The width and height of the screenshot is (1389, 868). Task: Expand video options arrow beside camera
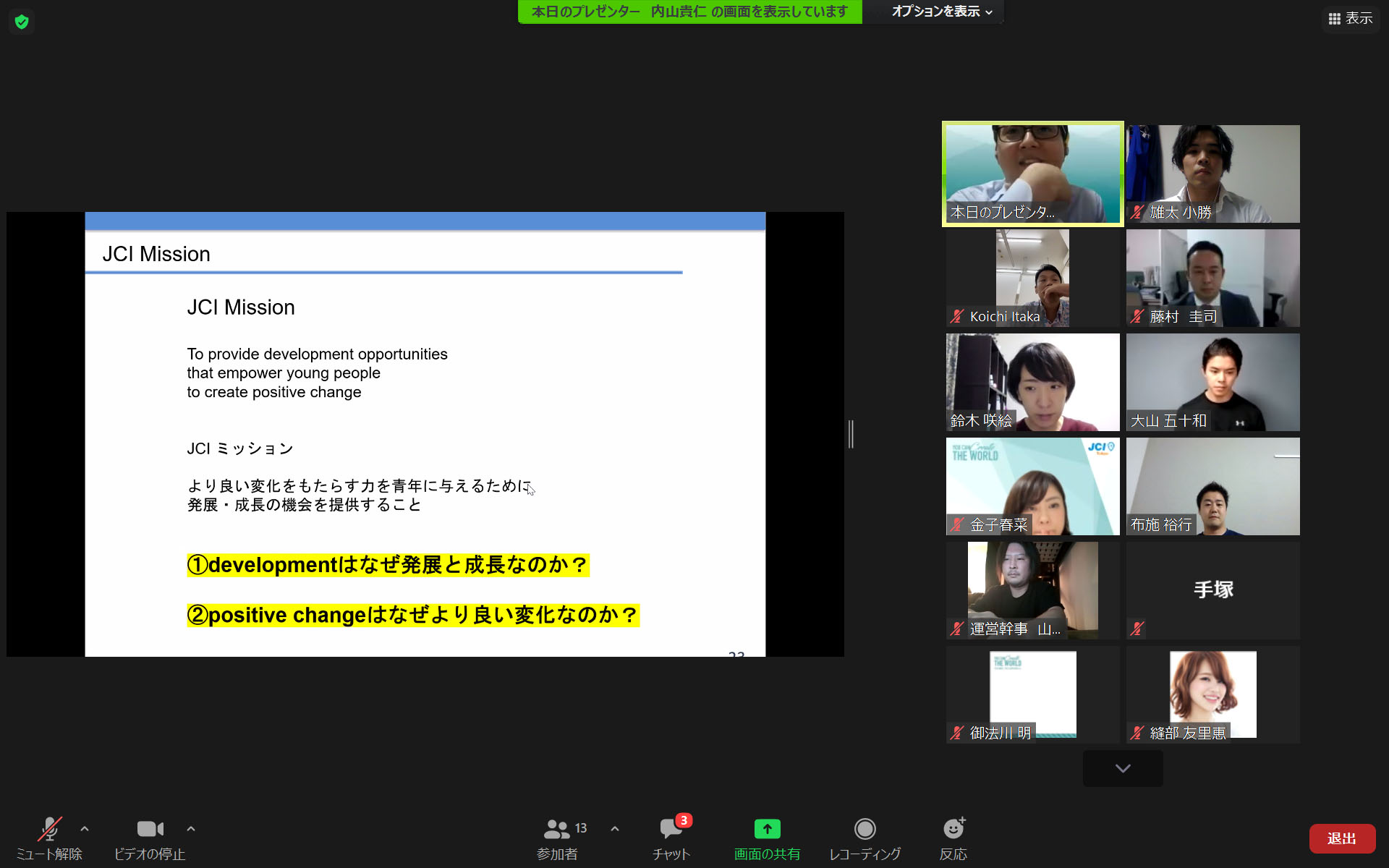coord(191,829)
